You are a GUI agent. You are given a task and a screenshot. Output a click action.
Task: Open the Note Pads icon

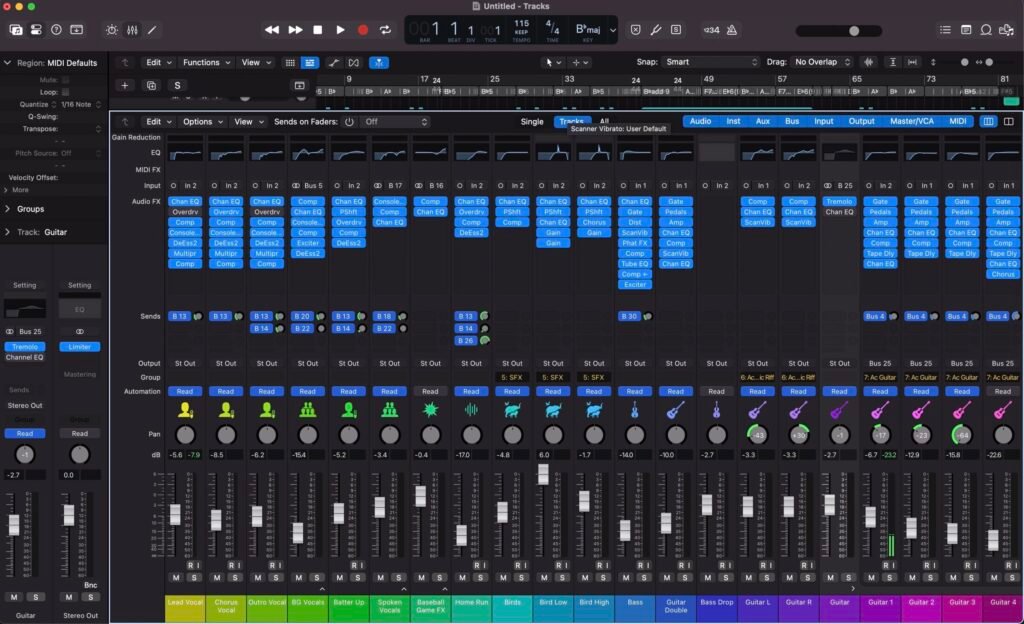click(x=966, y=30)
